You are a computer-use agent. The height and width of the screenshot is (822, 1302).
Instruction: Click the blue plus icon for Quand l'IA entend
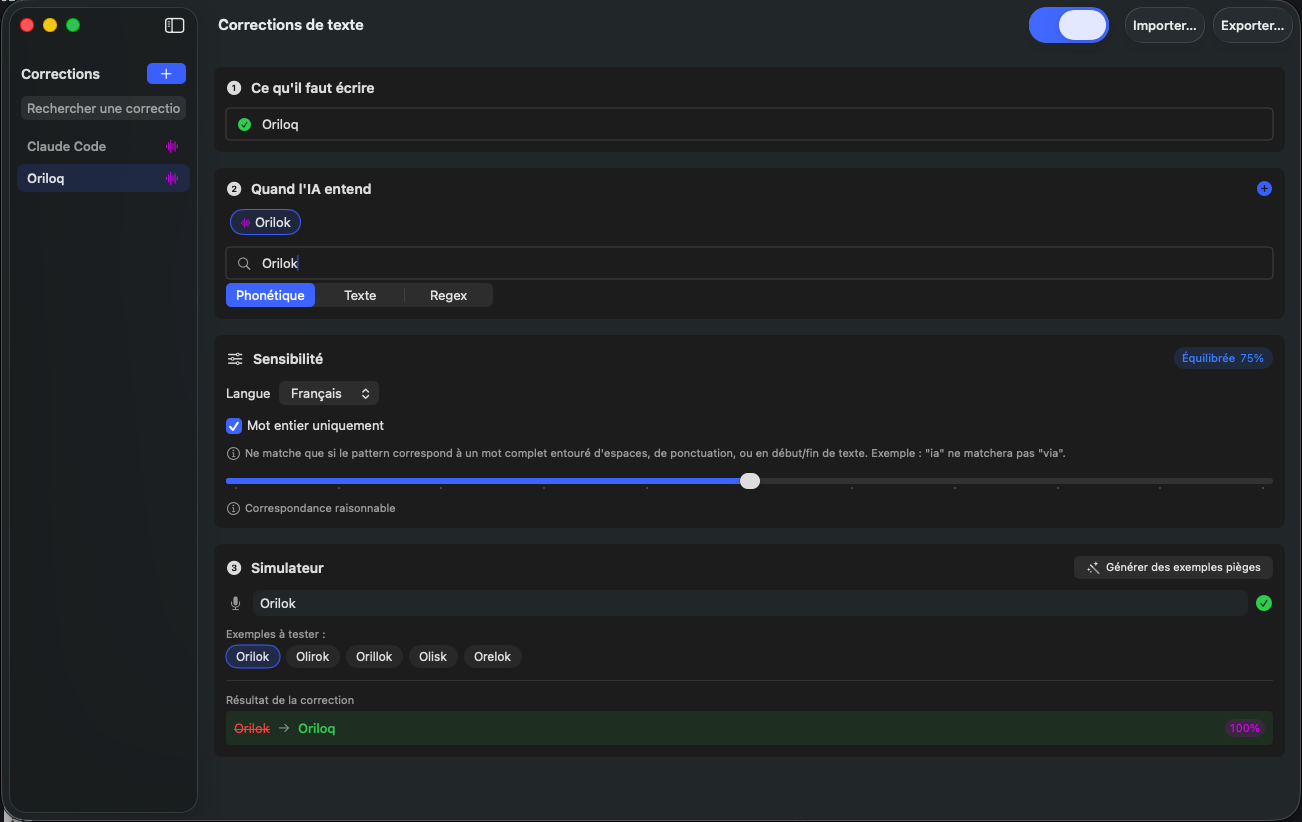coord(1264,188)
